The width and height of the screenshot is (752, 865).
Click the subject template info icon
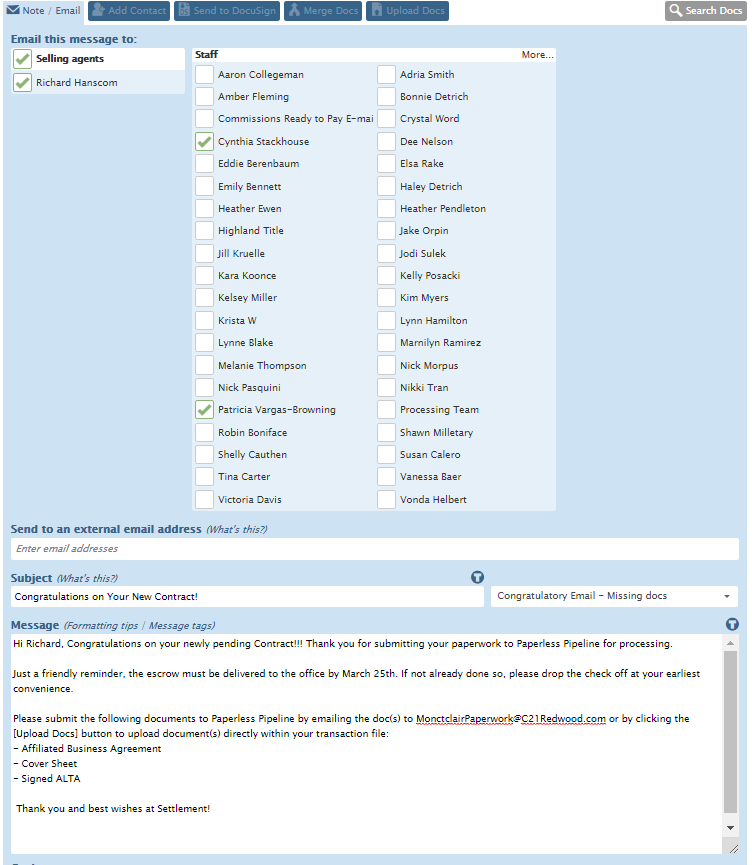tap(477, 577)
